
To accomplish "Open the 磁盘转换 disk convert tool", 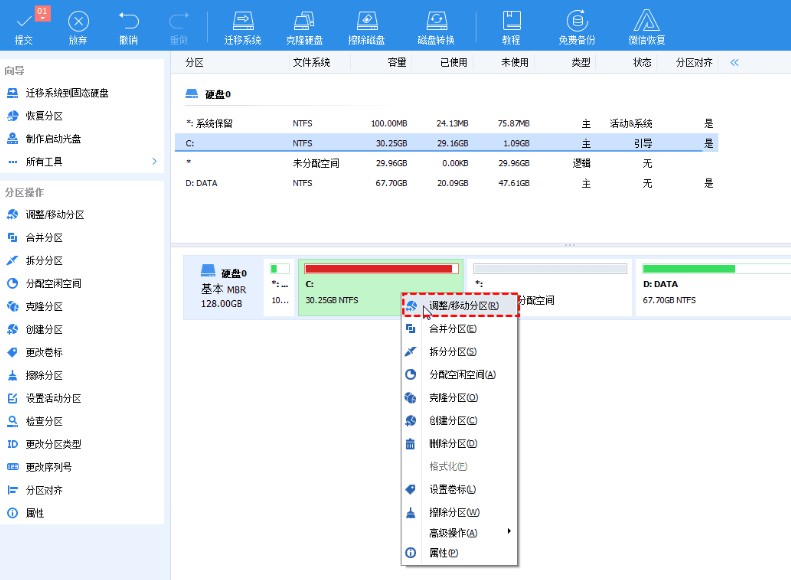I will 436,21.
